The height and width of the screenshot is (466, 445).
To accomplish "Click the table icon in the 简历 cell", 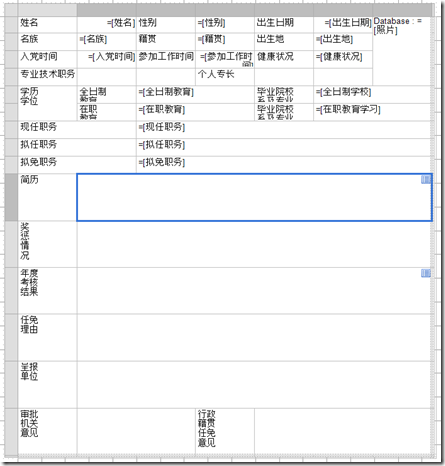I will (426, 180).
